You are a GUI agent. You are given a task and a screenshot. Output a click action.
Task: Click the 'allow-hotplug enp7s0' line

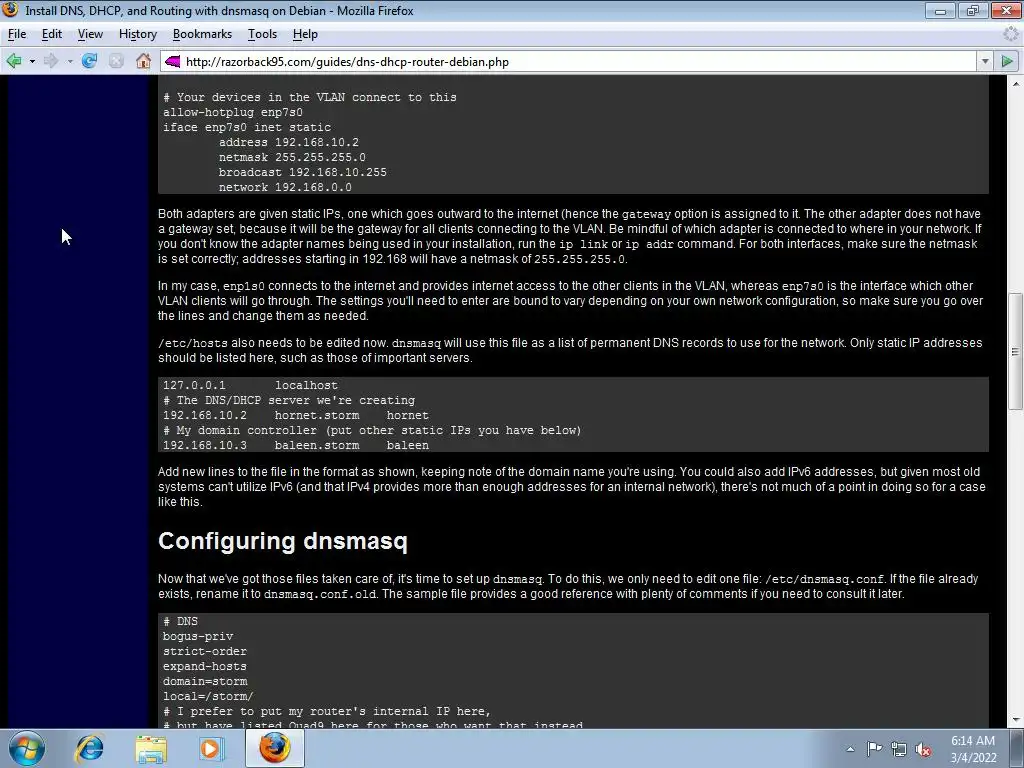[x=232, y=112]
